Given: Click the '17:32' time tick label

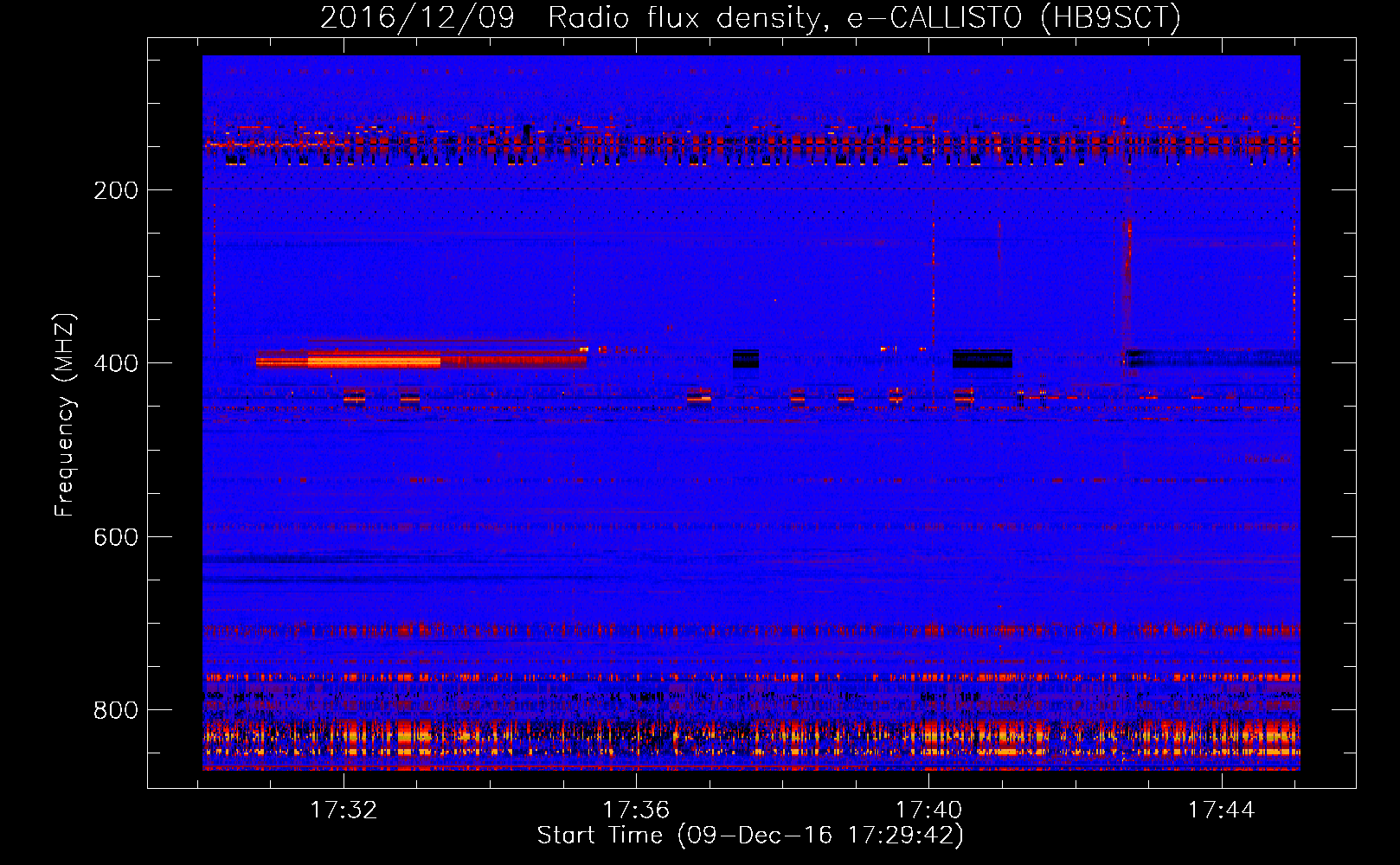Looking at the screenshot, I should tap(344, 810).
